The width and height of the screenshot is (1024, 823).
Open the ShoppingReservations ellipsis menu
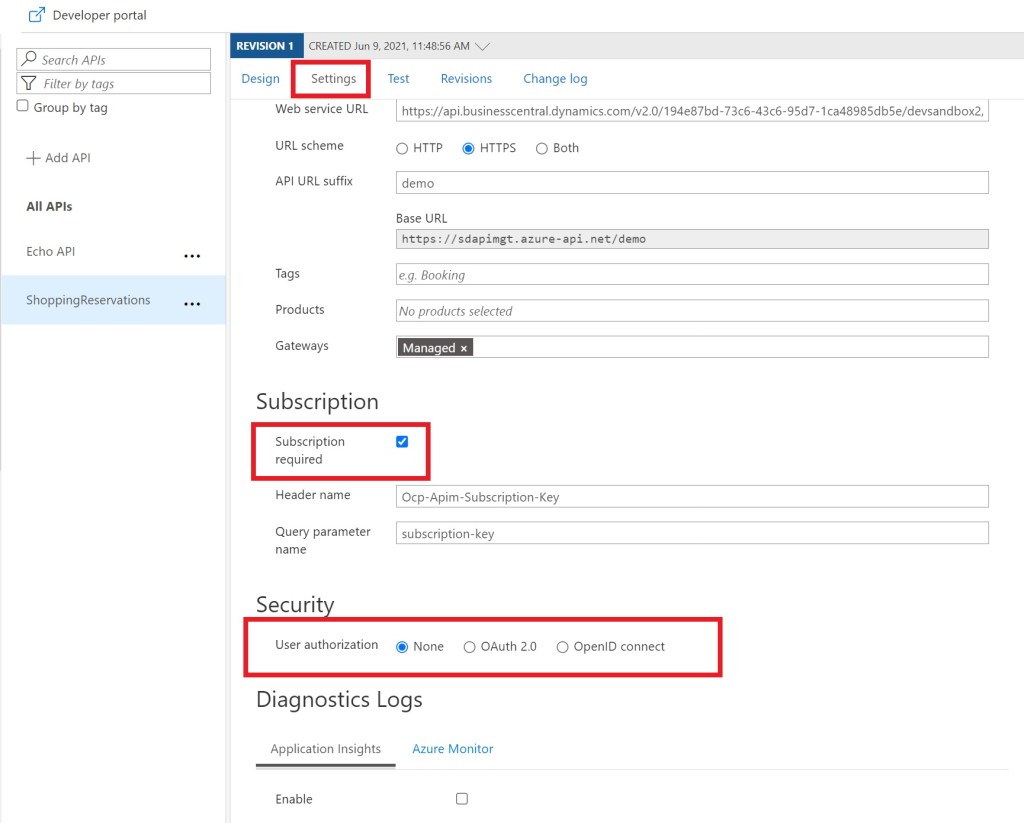(x=192, y=304)
